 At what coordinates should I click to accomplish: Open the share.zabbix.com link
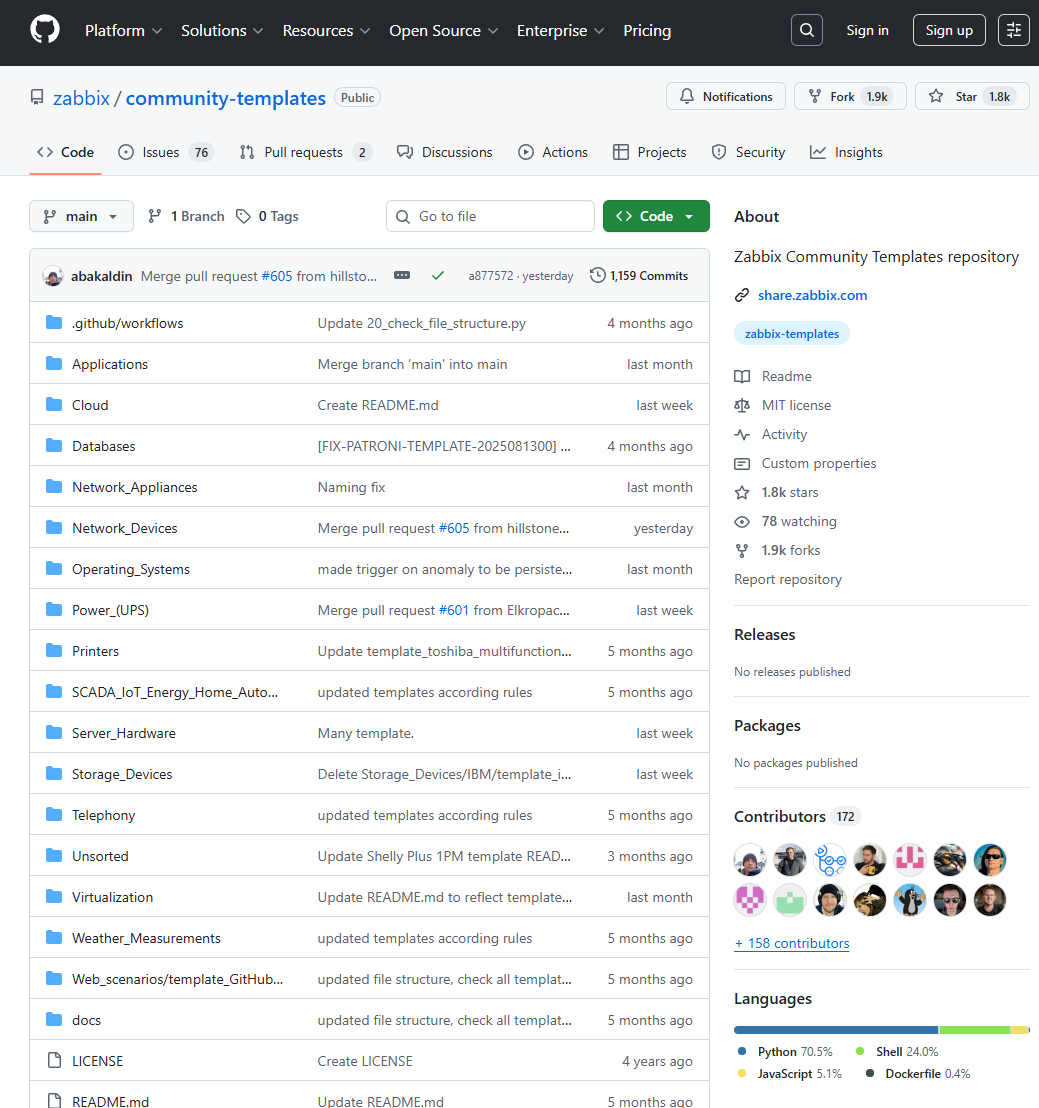812,295
